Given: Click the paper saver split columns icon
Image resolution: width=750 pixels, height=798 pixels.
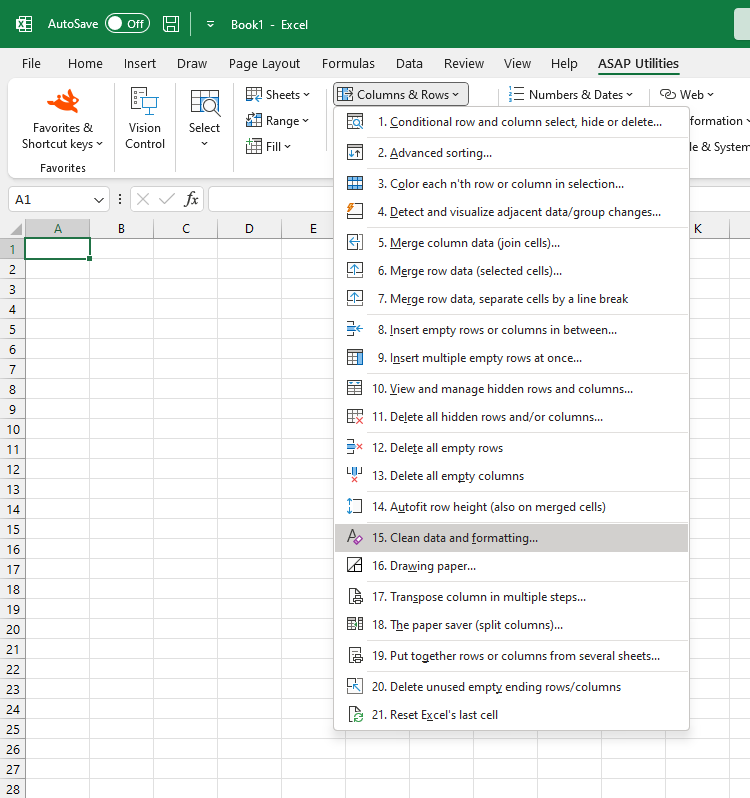Looking at the screenshot, I should 355,625.
